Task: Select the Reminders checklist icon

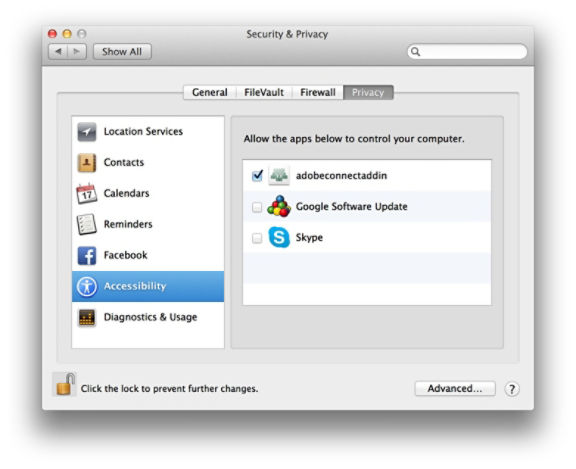Action: (87, 224)
